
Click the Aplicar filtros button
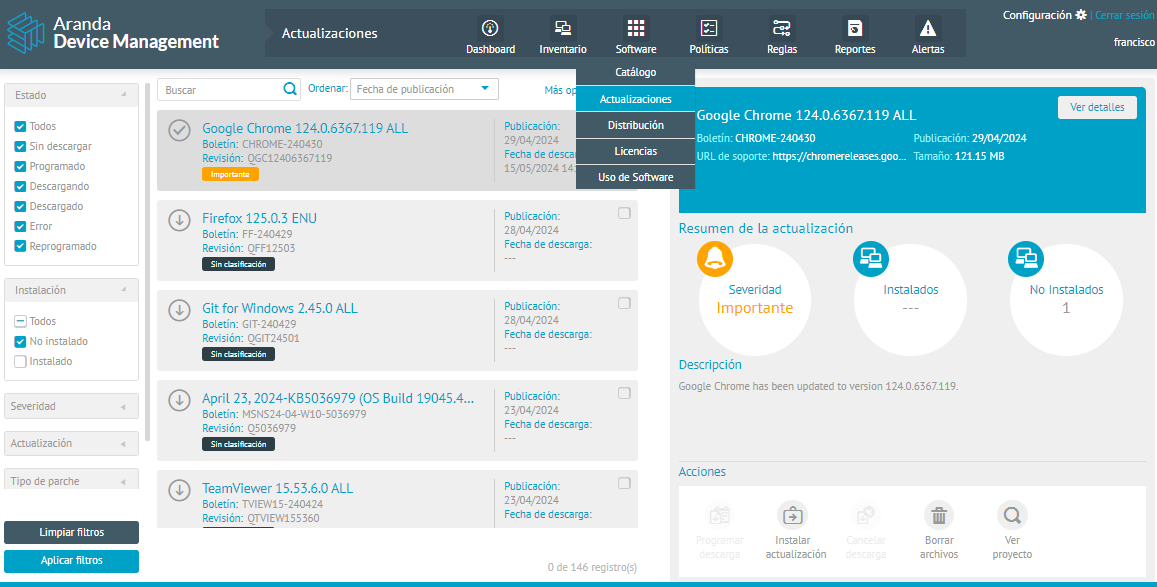(x=72, y=560)
